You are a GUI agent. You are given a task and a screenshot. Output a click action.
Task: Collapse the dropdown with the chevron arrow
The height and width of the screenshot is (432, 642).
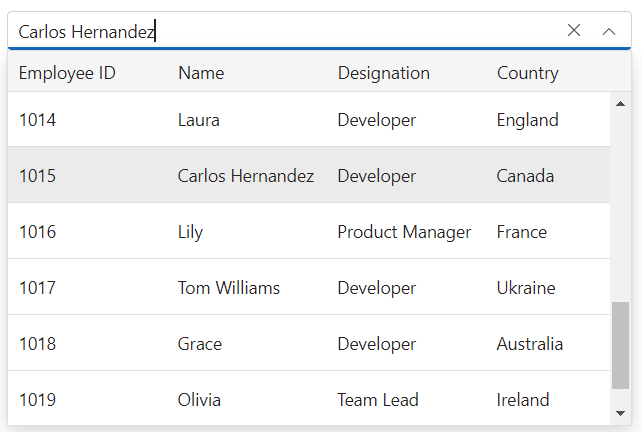click(x=609, y=31)
